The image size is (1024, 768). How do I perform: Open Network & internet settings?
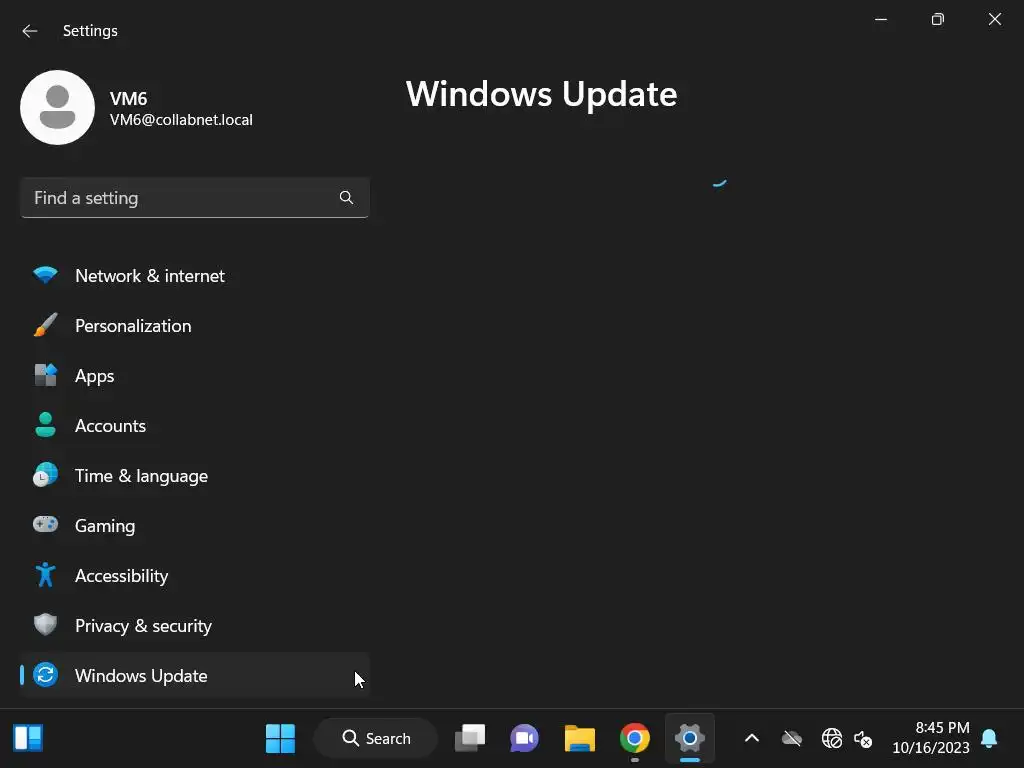[195, 276]
